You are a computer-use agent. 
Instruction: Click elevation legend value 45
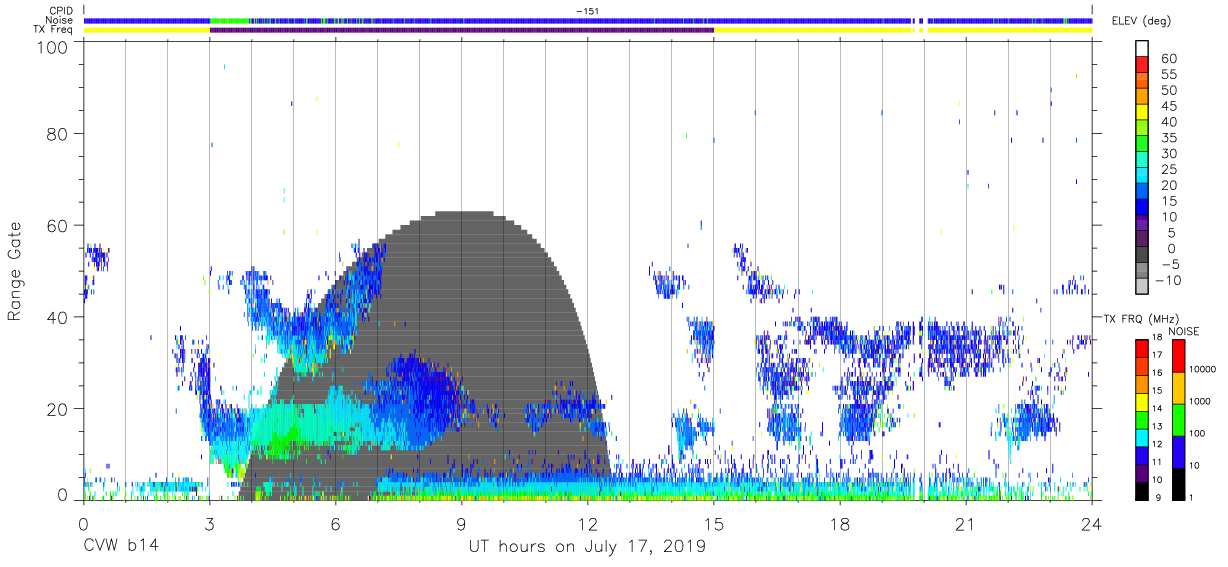click(1169, 106)
